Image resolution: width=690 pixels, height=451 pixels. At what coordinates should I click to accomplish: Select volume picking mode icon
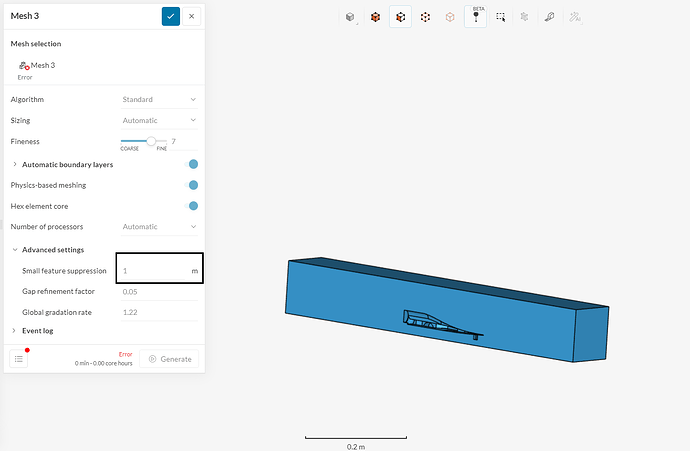coord(375,17)
